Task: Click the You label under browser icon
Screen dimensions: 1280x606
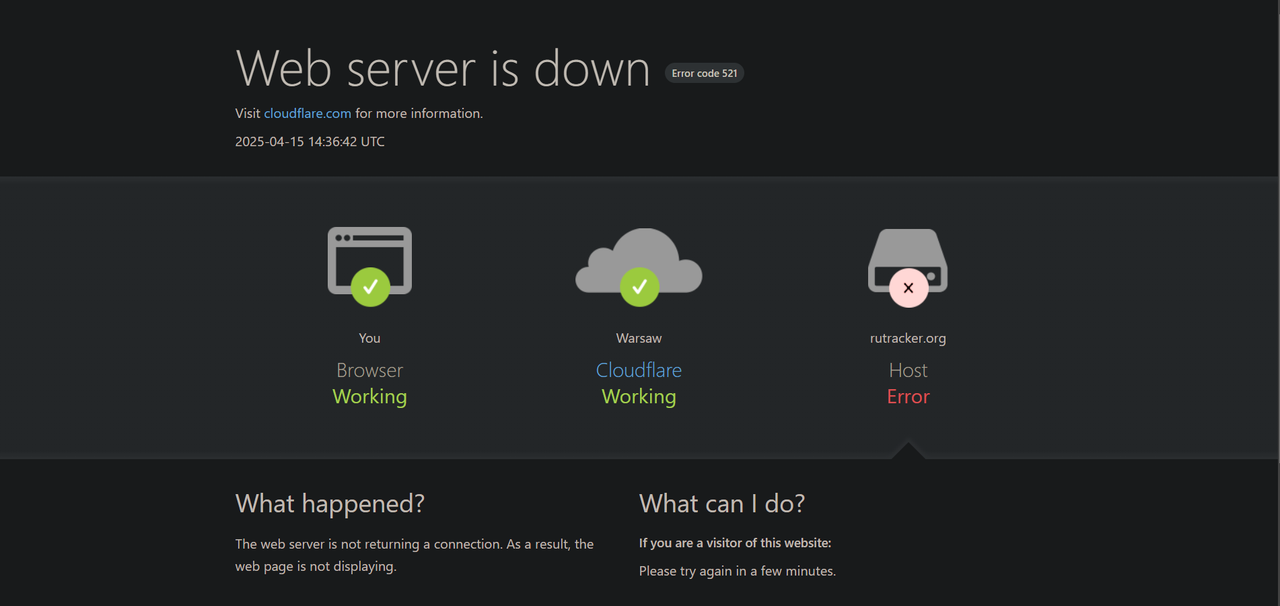Action: [370, 338]
